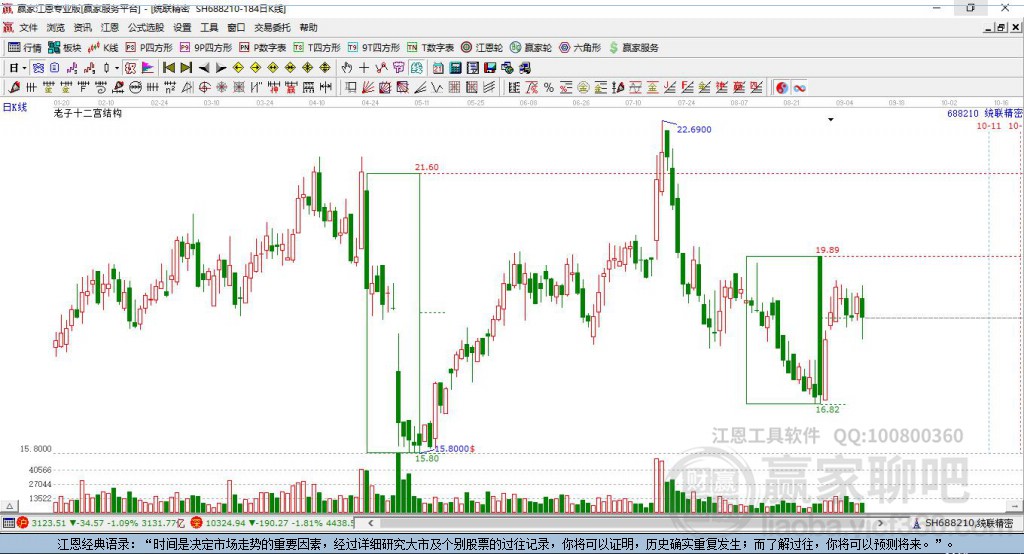Select the percent retracement drawing tool
1024x554 pixels.
pyautogui.click(x=549, y=88)
